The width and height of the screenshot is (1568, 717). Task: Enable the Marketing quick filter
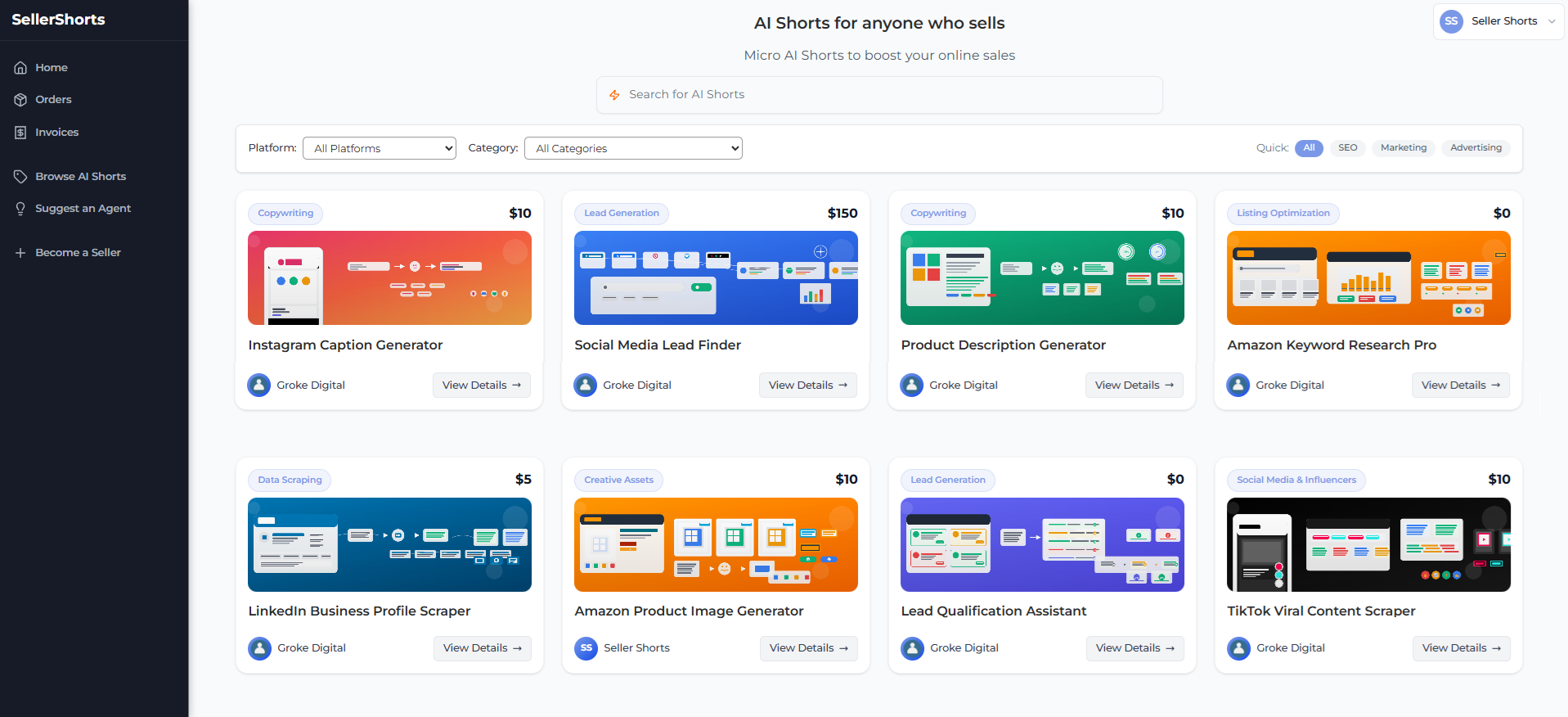tap(1403, 148)
